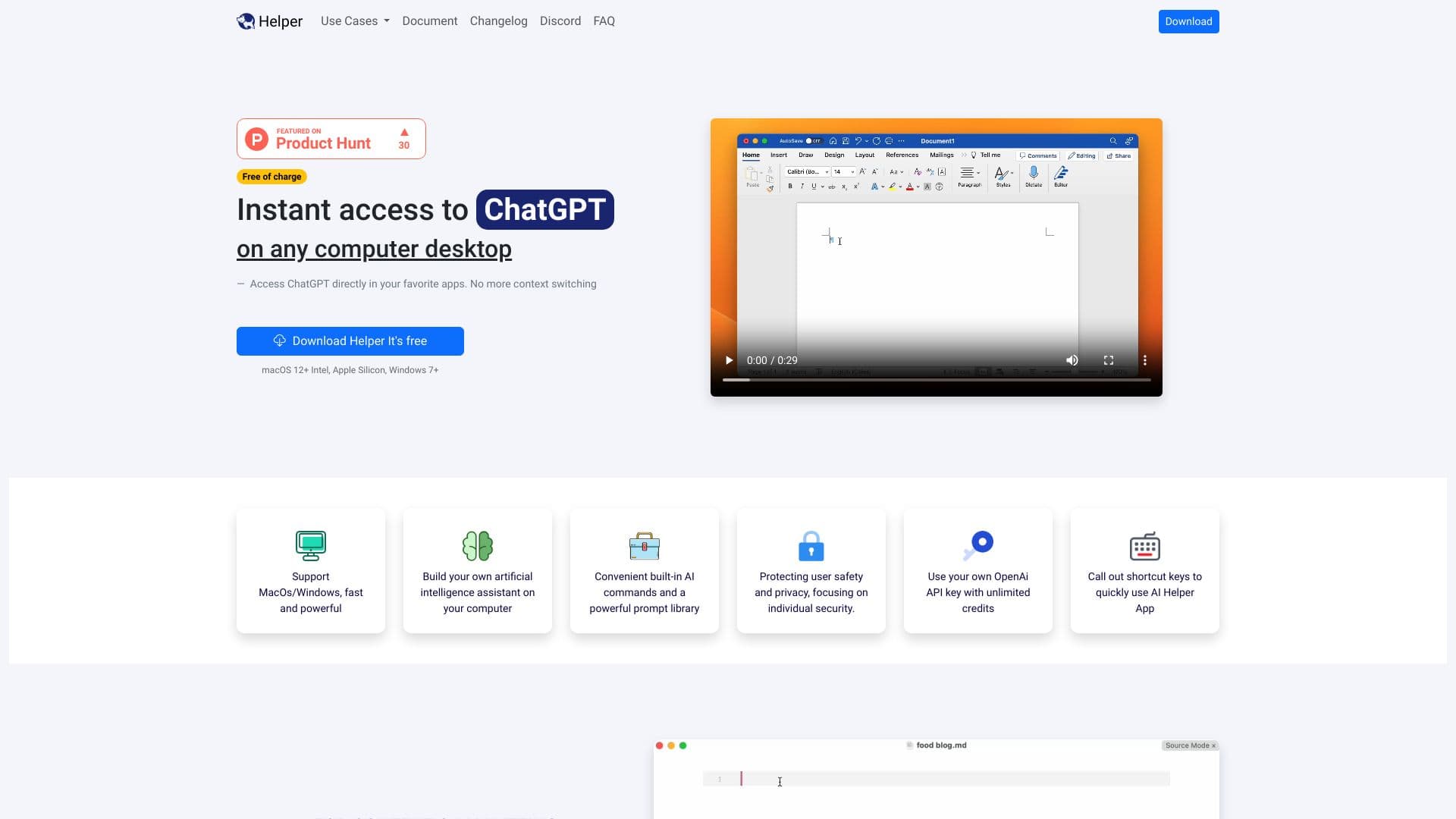Click Download Helper It's free button

coord(350,341)
